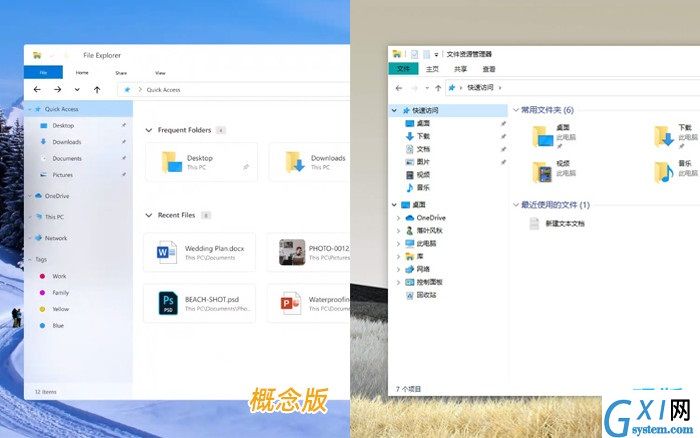This screenshot has width=700, height=438.
Task: Select the Pictures icon in the concept sidebar
Action: 43,175
